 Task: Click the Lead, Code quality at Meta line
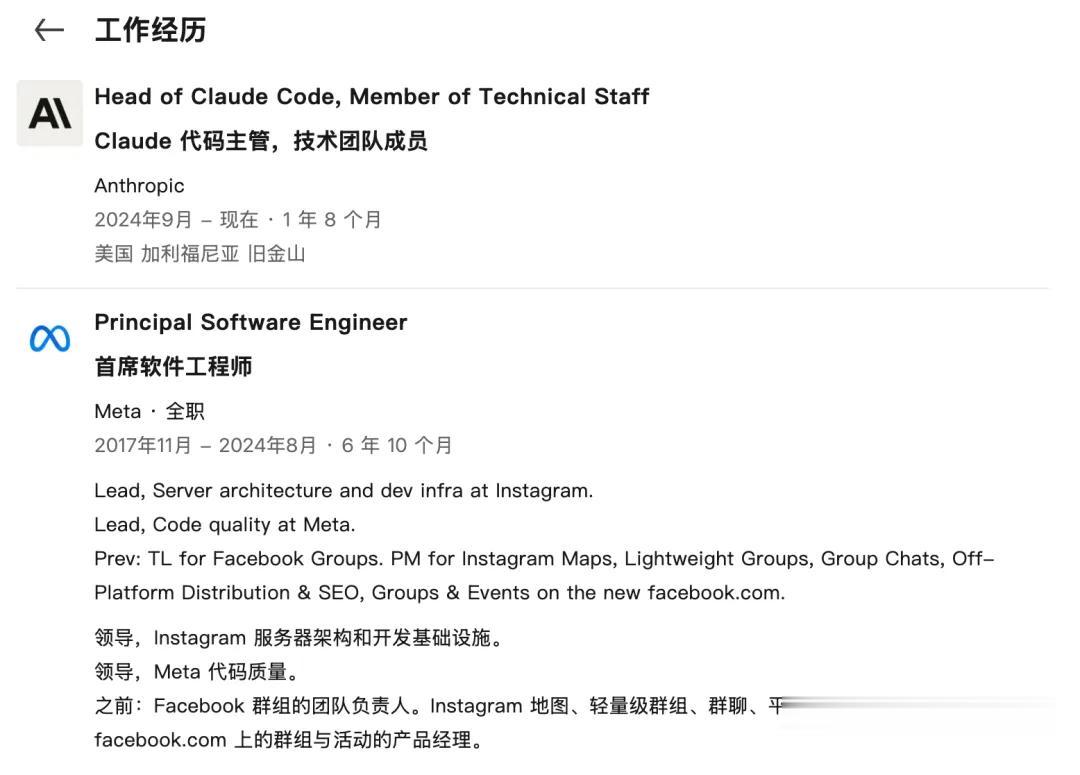coord(224,525)
